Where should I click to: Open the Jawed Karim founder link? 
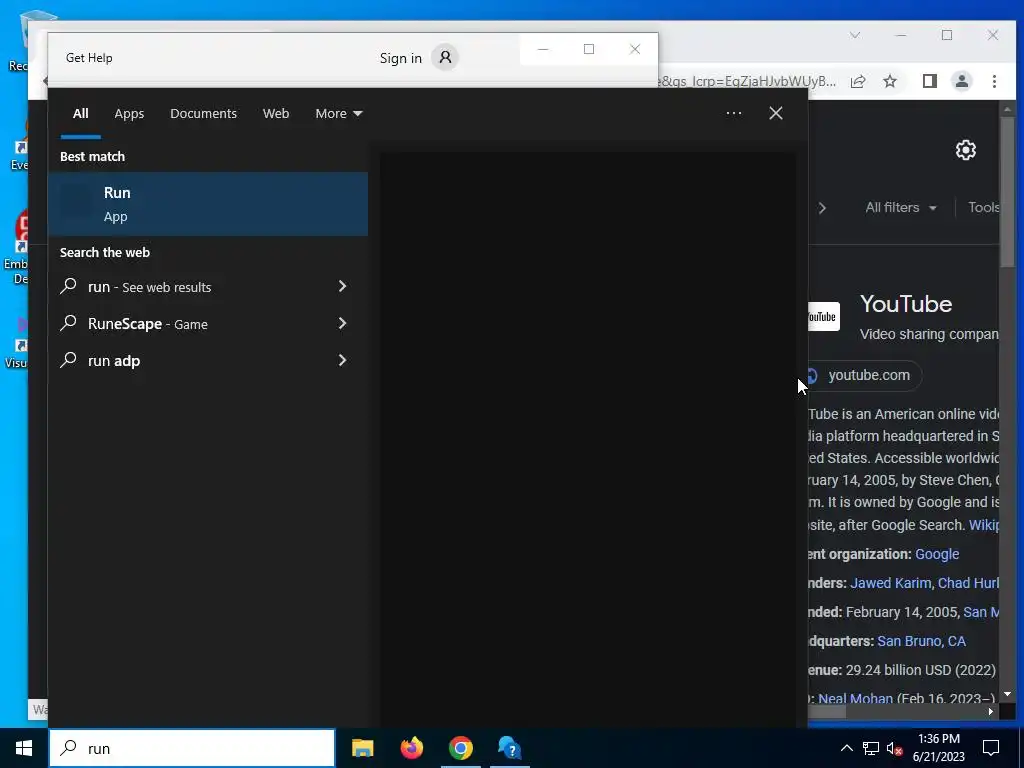coord(891,583)
